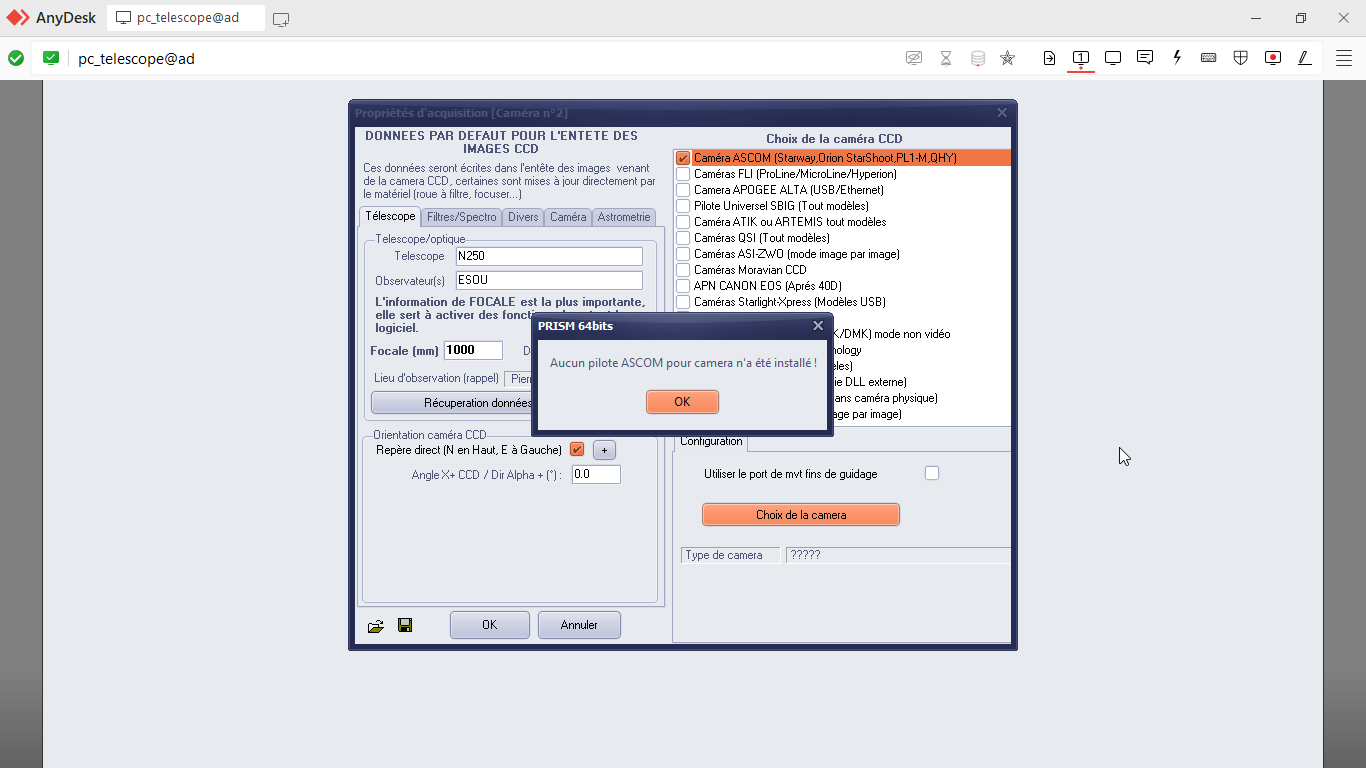This screenshot has height=768, width=1366.
Task: Open new session tab icon in AnyDesk
Action: [x=281, y=19]
